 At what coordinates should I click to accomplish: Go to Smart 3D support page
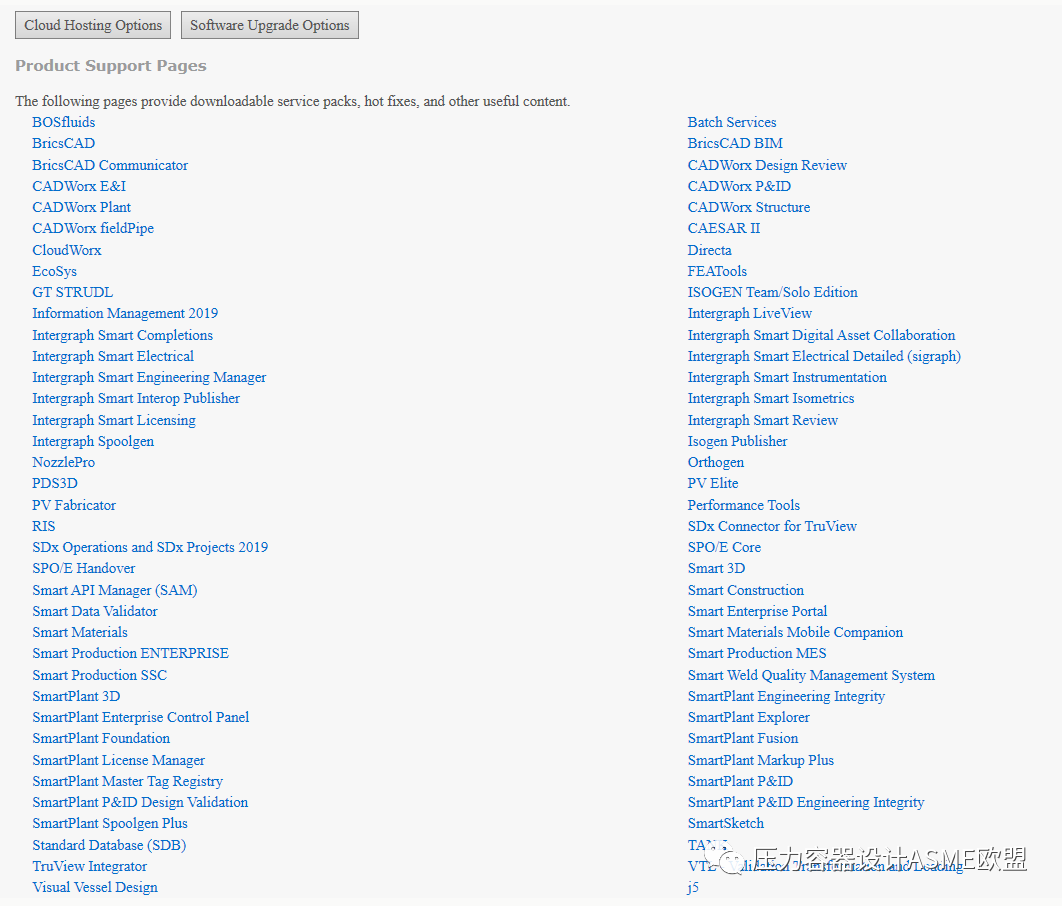[x=716, y=568]
